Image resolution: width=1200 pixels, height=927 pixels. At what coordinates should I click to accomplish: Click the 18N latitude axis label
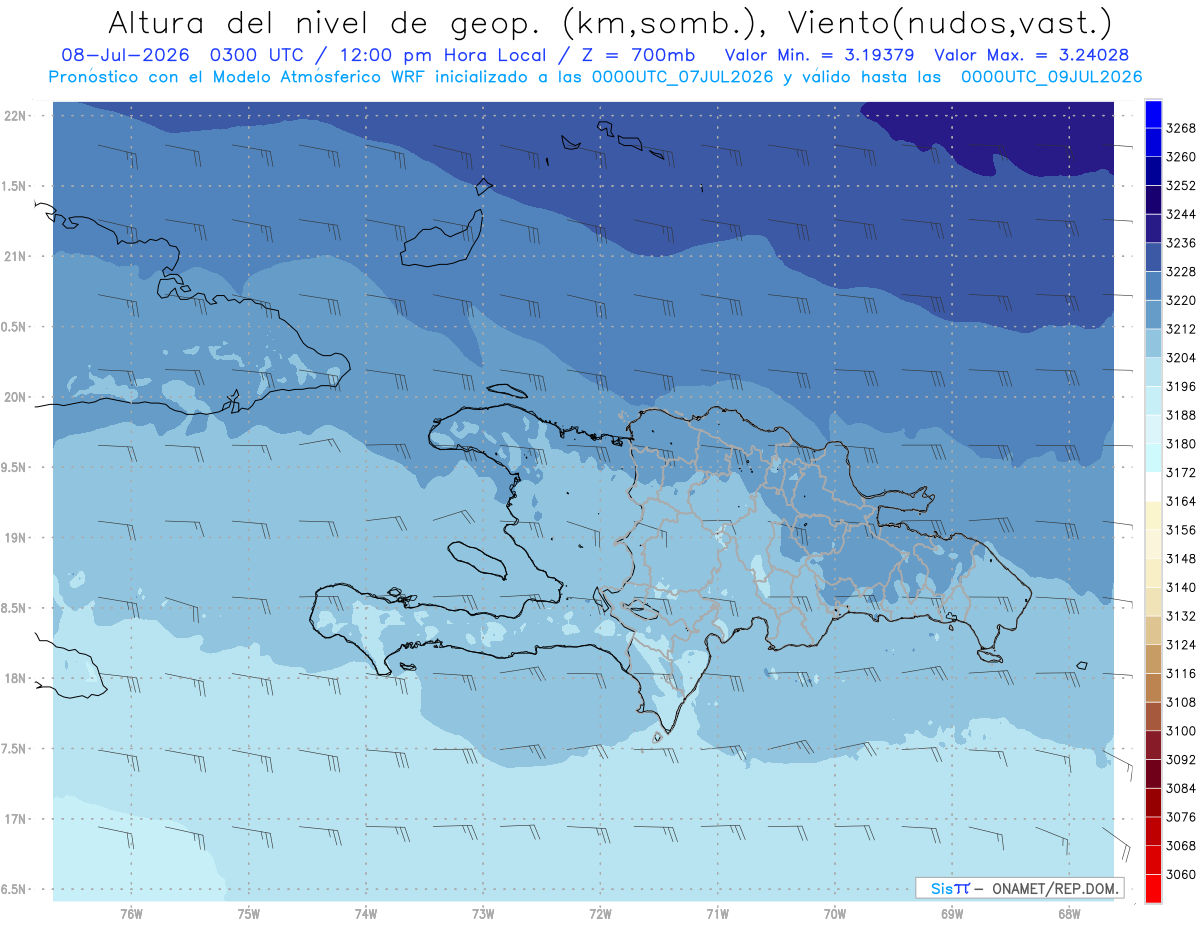pos(16,678)
